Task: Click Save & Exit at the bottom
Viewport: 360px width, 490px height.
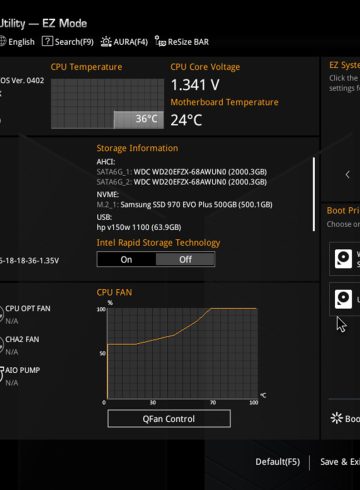Action: (340, 462)
